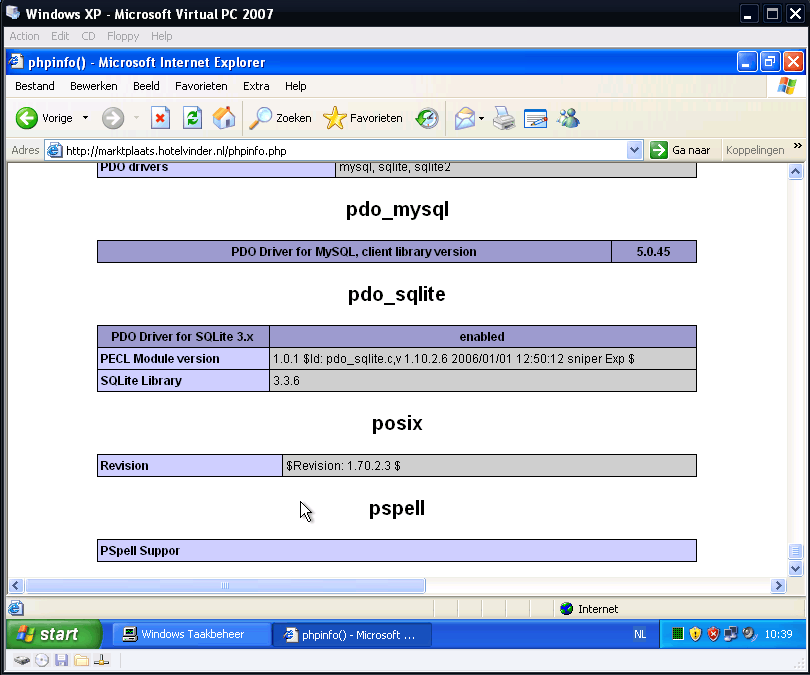Viewport: 810px width, 675px height.
Task: Expand the Koppelingen links chevron
Action: point(798,146)
